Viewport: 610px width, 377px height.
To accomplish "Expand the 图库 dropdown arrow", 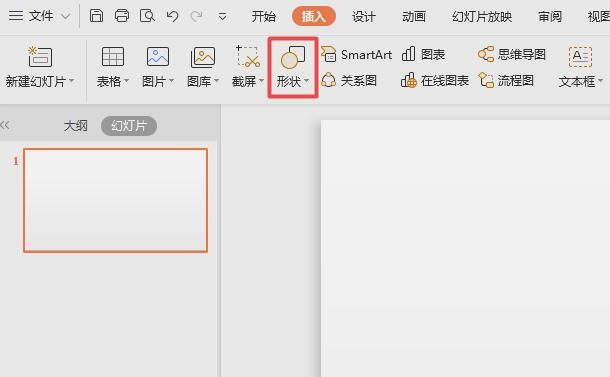I will 216,81.
